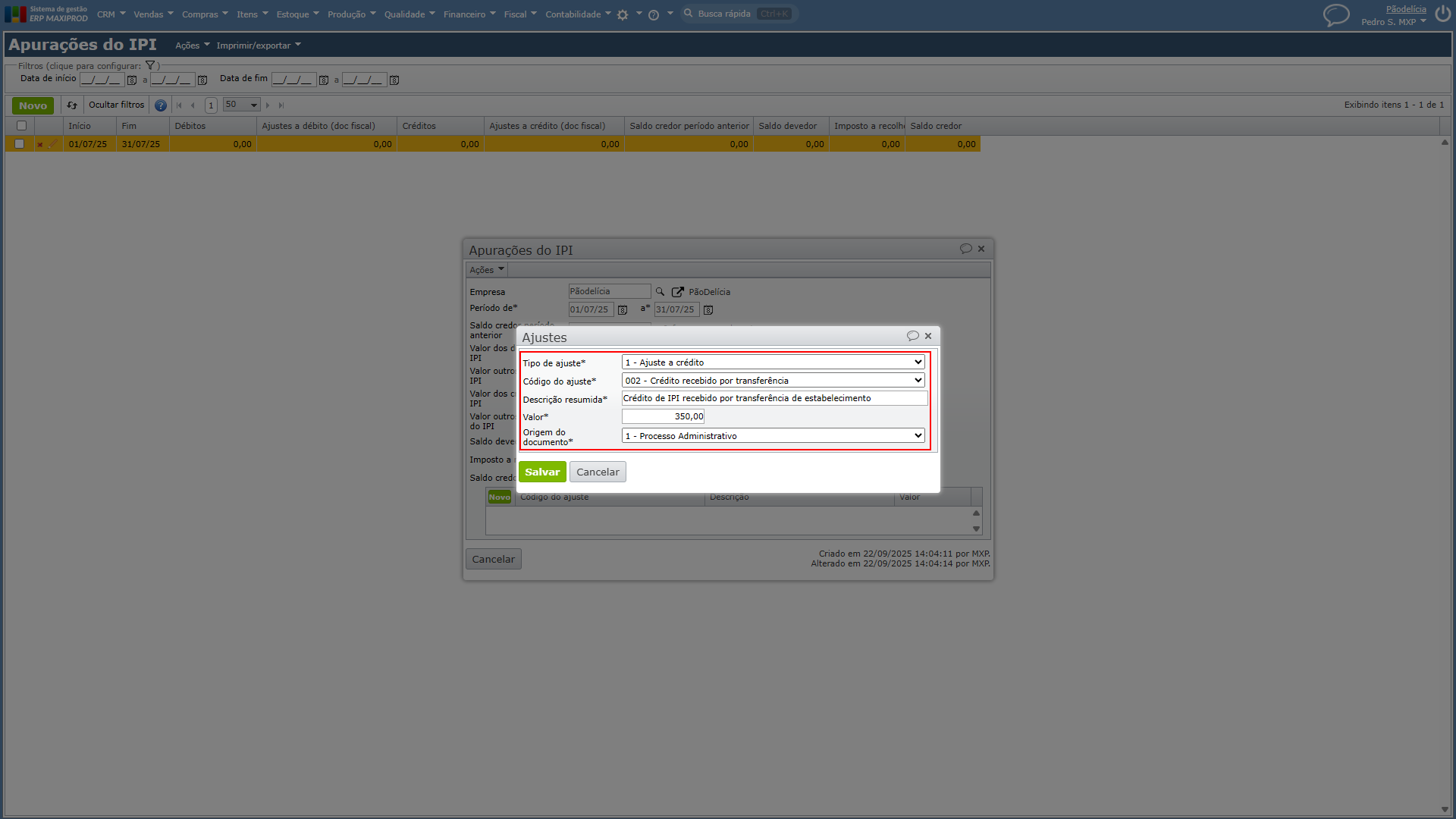Open Origem do documento dropdown

click(773, 436)
